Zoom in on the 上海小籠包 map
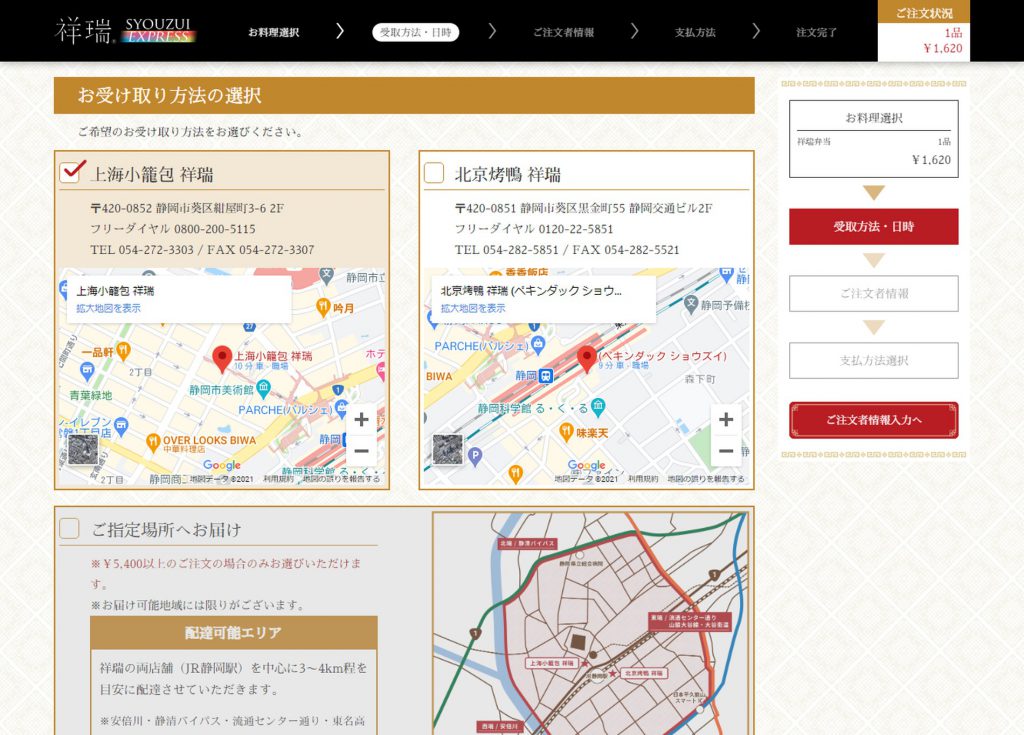 click(361, 419)
